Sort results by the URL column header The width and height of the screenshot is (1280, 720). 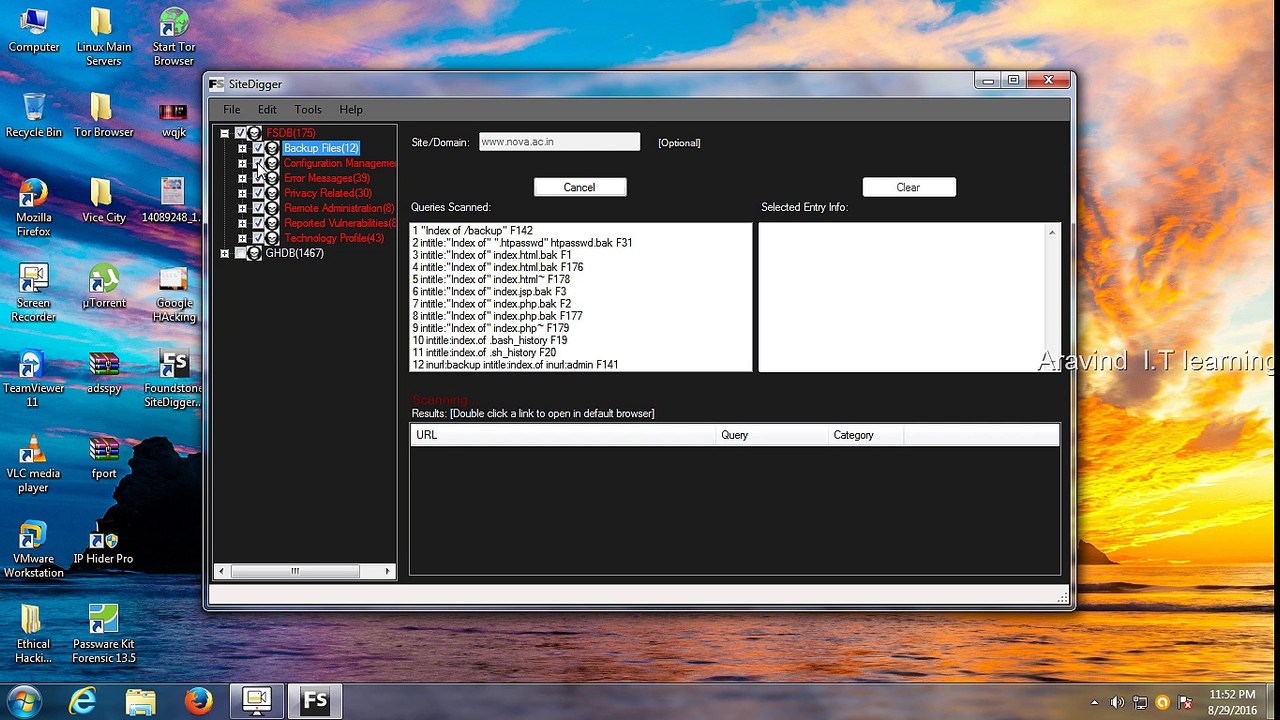tap(563, 435)
